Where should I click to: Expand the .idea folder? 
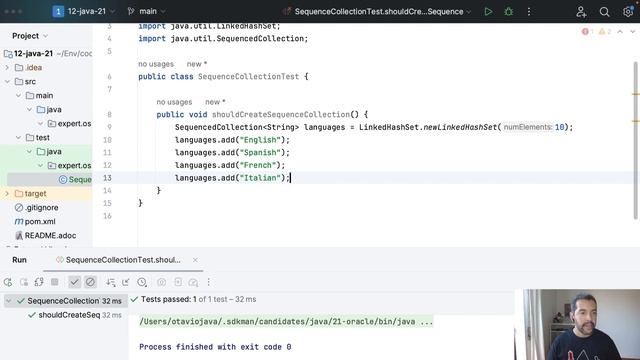coord(7,68)
